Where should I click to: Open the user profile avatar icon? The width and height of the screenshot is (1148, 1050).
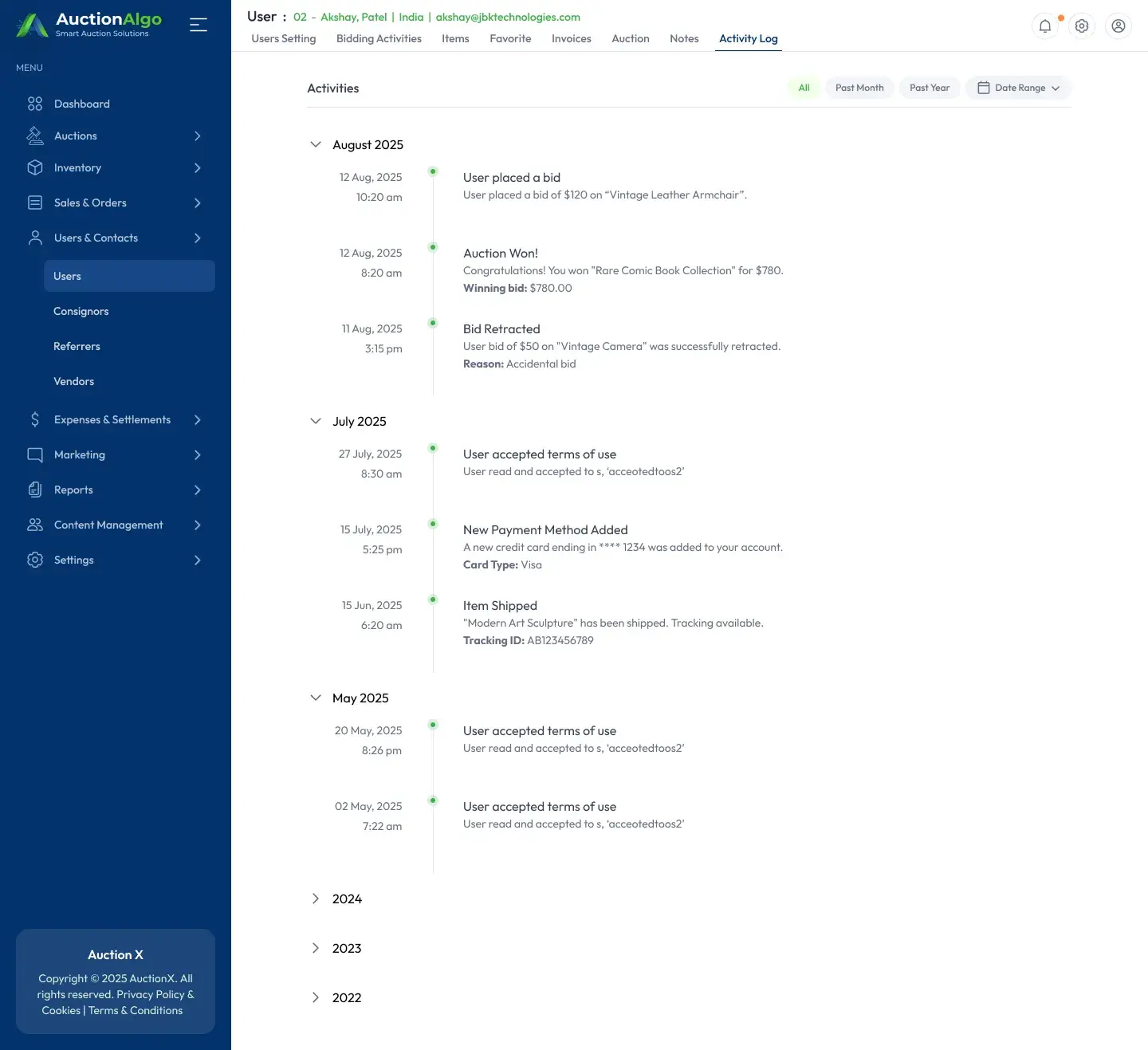[x=1118, y=26]
